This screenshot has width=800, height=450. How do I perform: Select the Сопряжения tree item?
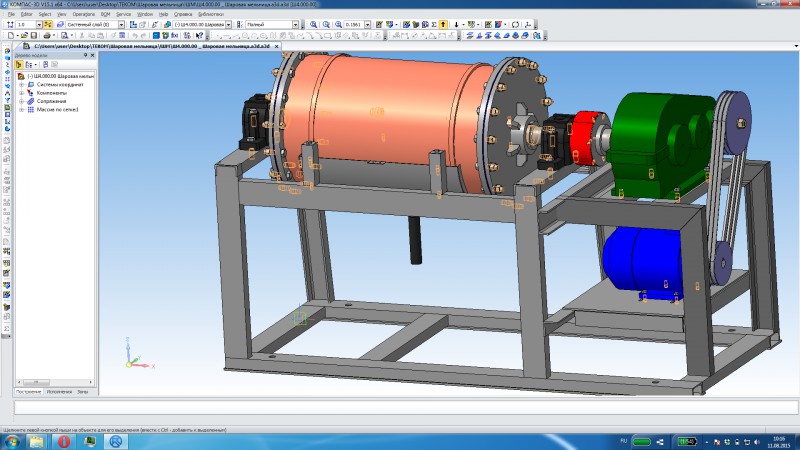pos(52,101)
